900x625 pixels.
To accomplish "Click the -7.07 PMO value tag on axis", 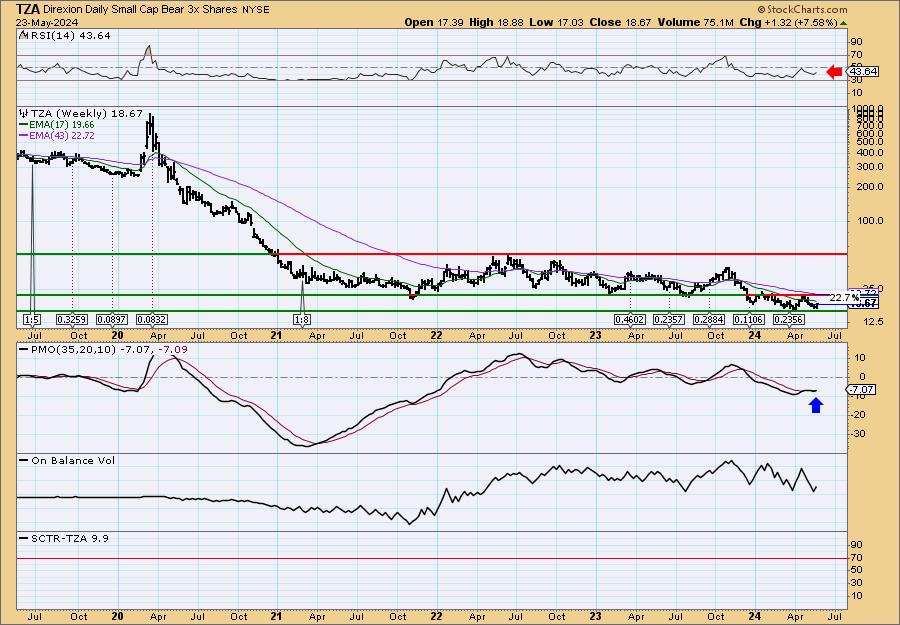I will click(x=862, y=390).
